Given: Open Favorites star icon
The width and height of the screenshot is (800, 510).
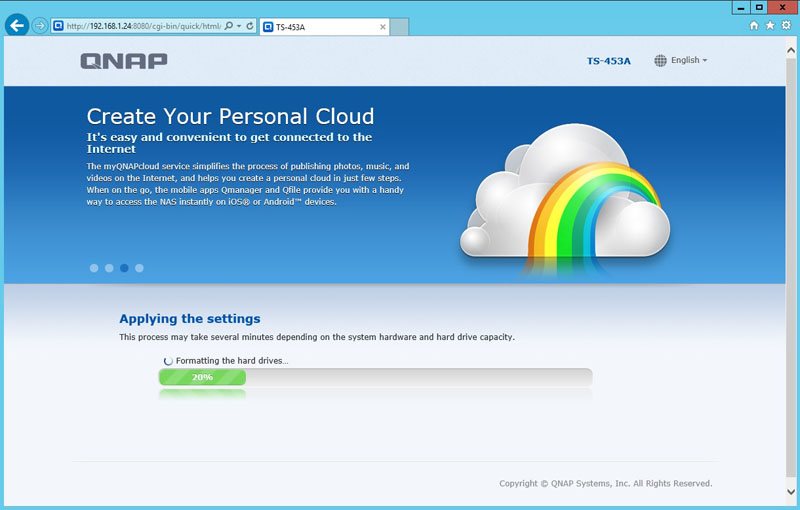Looking at the screenshot, I should click(x=770, y=26).
